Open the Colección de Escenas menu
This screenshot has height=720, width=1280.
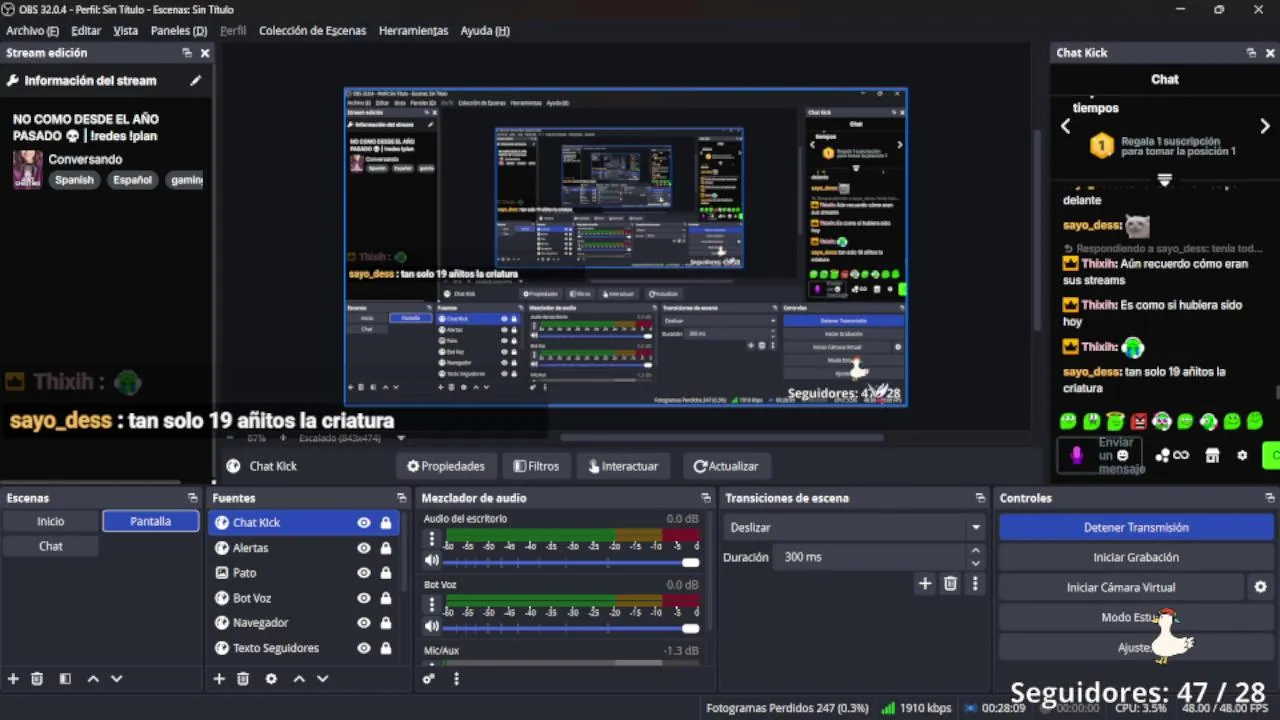click(312, 31)
